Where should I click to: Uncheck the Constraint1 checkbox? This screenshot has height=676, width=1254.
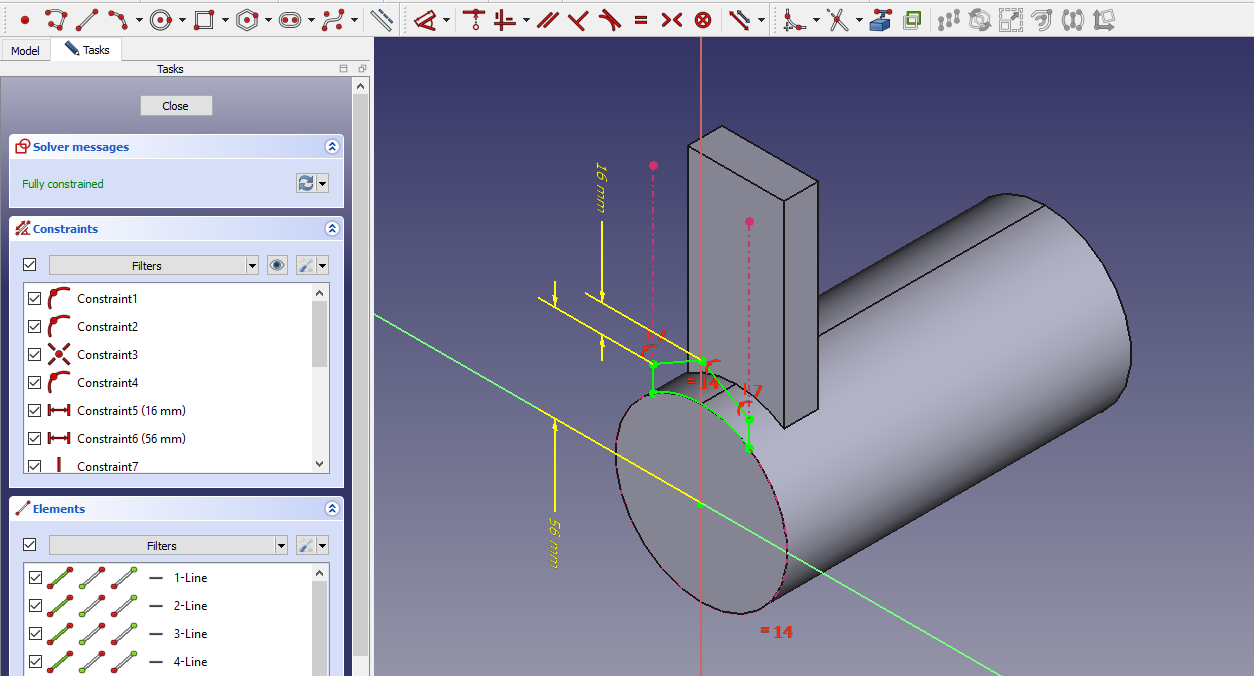tap(35, 299)
